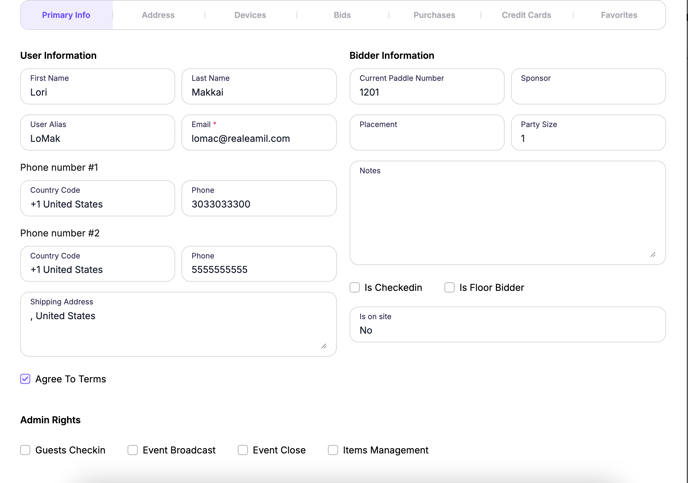This screenshot has width=688, height=483.
Task: Select the Current Paddle Number field
Action: (x=427, y=92)
